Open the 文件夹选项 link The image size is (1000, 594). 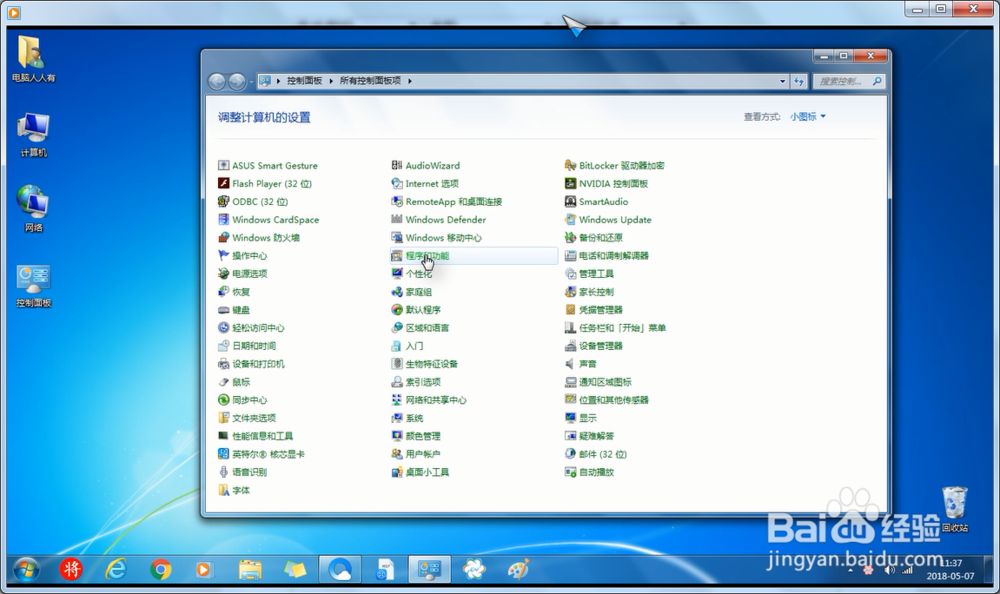(x=254, y=418)
